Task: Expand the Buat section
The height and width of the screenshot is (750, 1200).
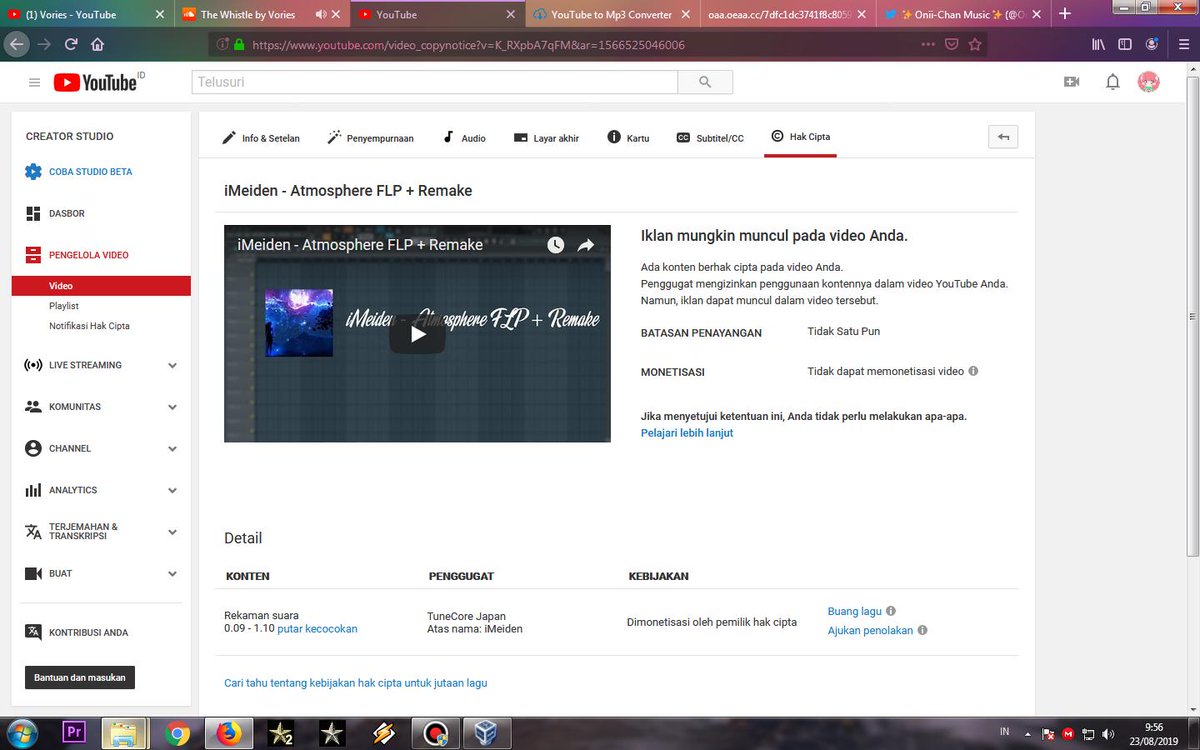Action: pyautogui.click(x=172, y=574)
